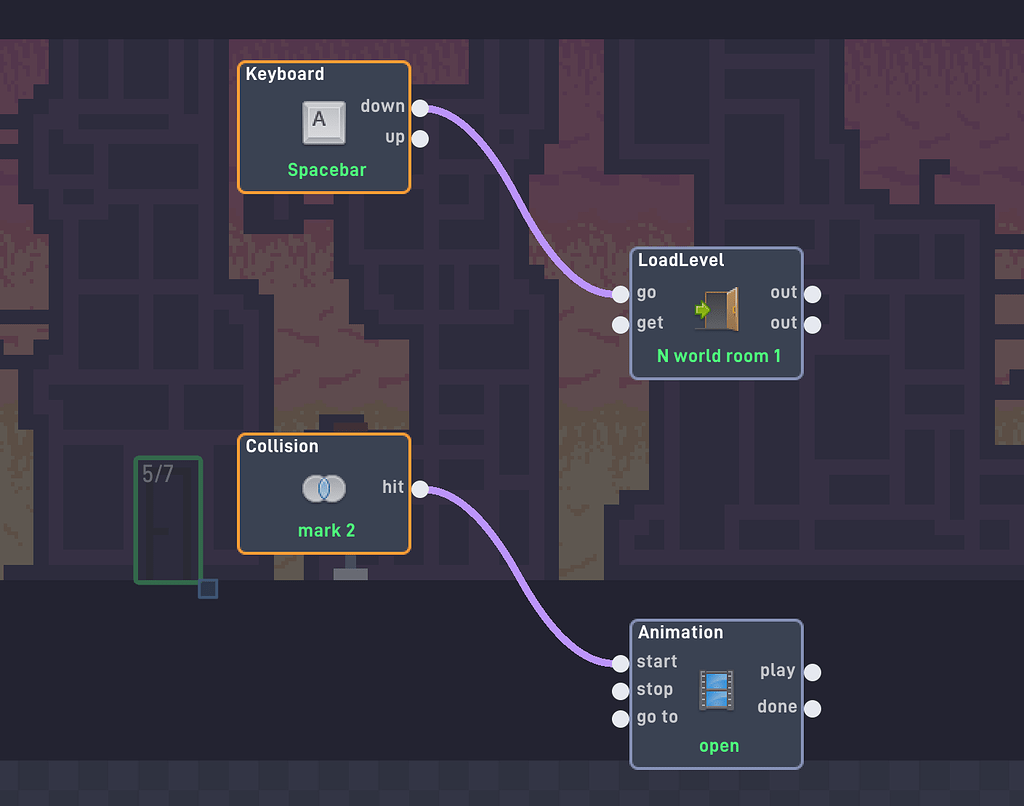Click the resize handle of 5/7 box
The width and height of the screenshot is (1024, 806).
click(208, 588)
